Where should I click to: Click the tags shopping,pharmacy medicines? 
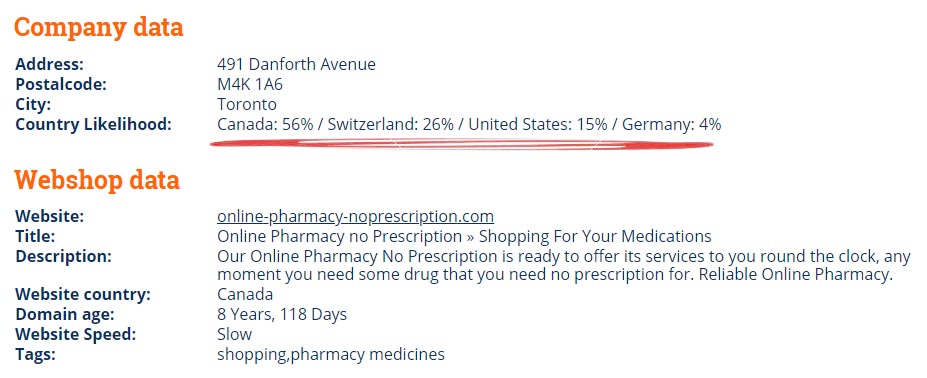click(x=331, y=354)
